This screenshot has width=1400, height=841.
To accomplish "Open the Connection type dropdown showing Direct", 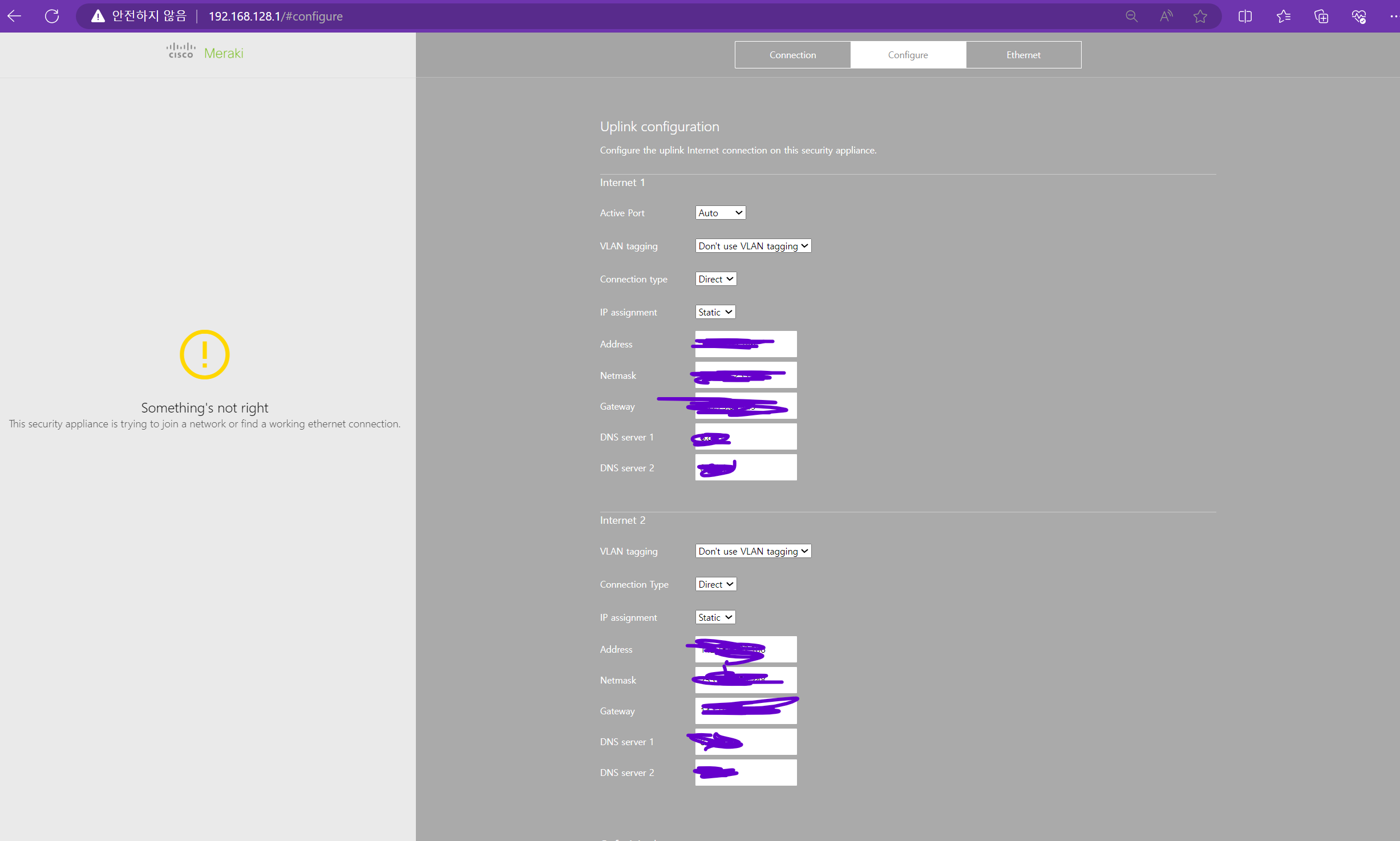I will tap(715, 278).
